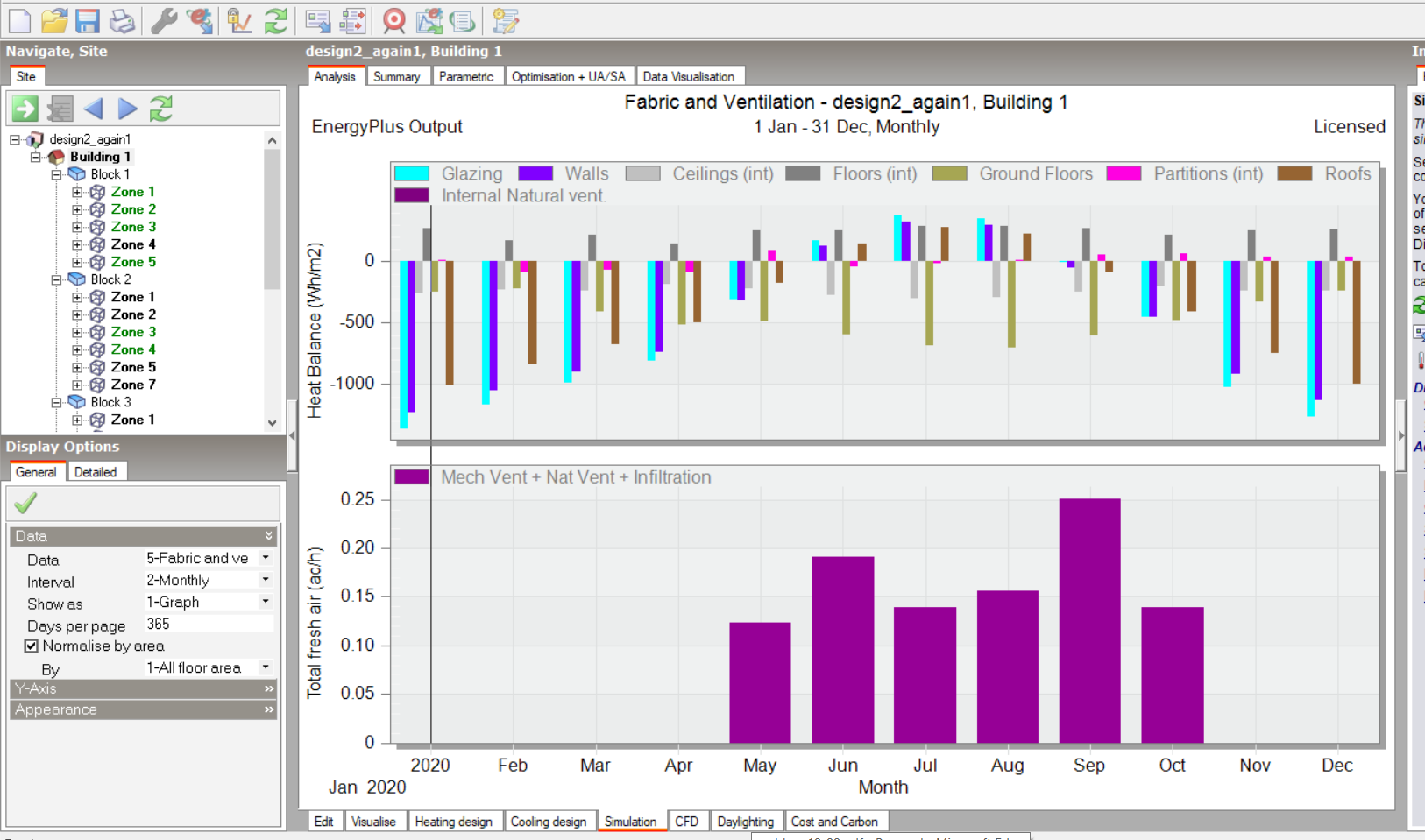
Task: Open a file using the folder icon
Action: coord(53,20)
